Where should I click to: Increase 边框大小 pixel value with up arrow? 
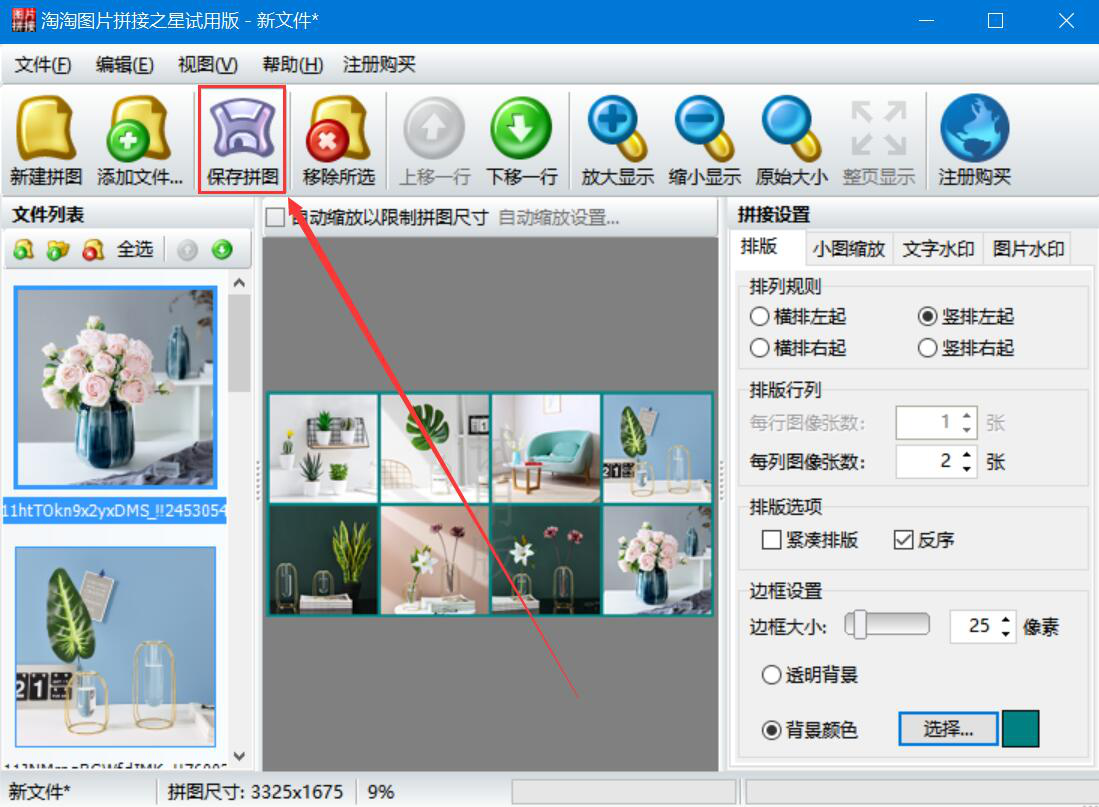1006,618
